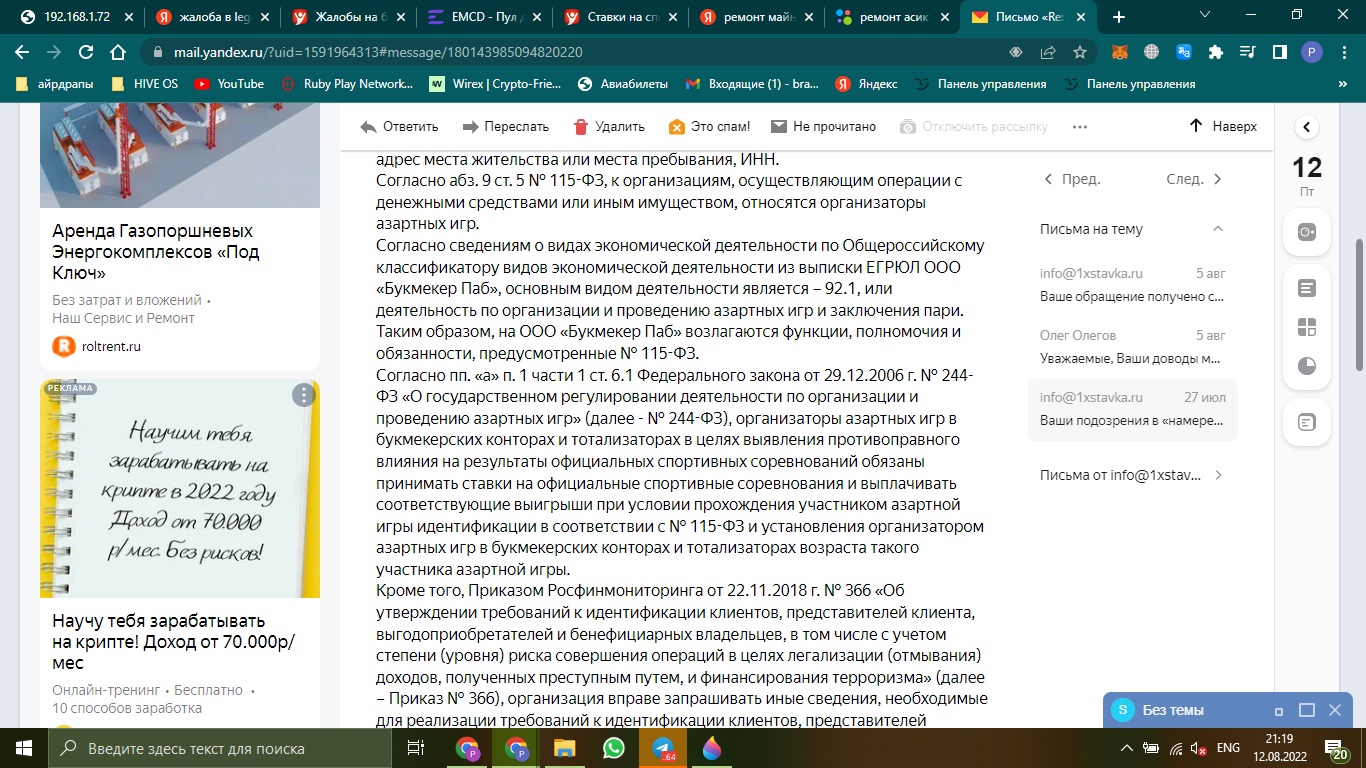Mark message with Это спам! icon
This screenshot has height=768, width=1366.
coord(677,127)
